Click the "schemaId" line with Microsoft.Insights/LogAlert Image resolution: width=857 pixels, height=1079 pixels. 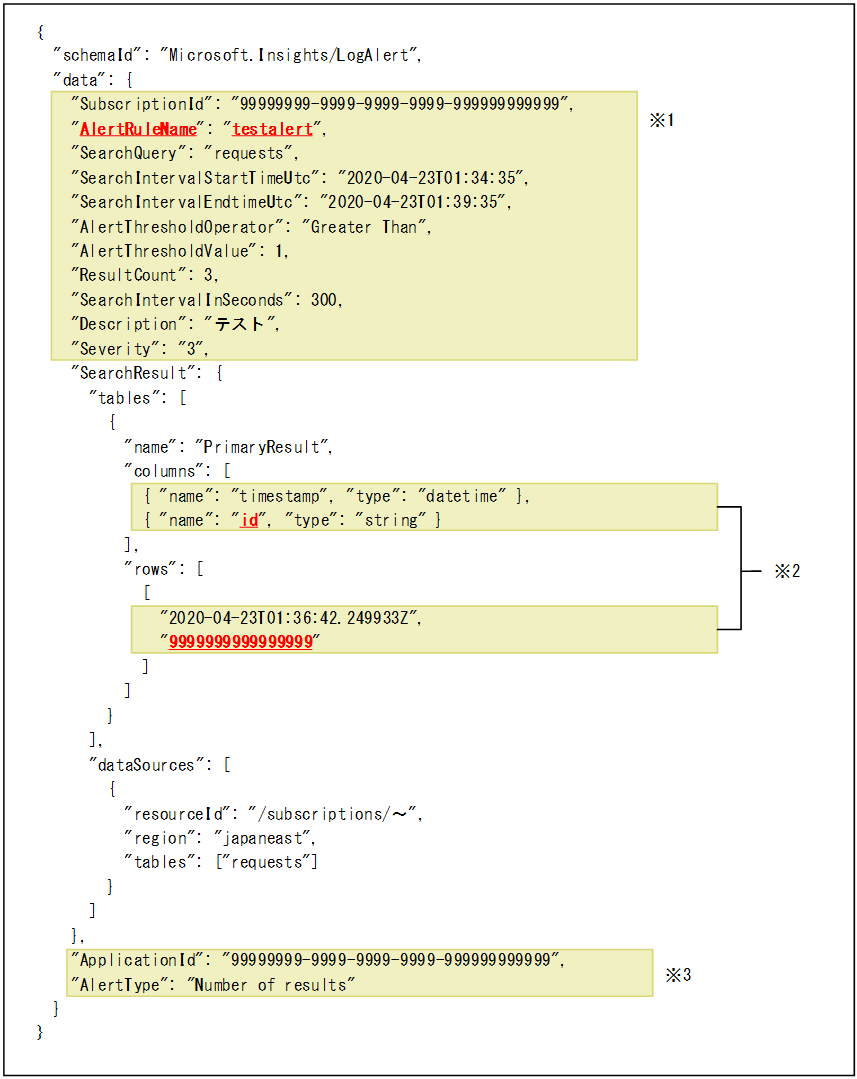[x=237, y=55]
